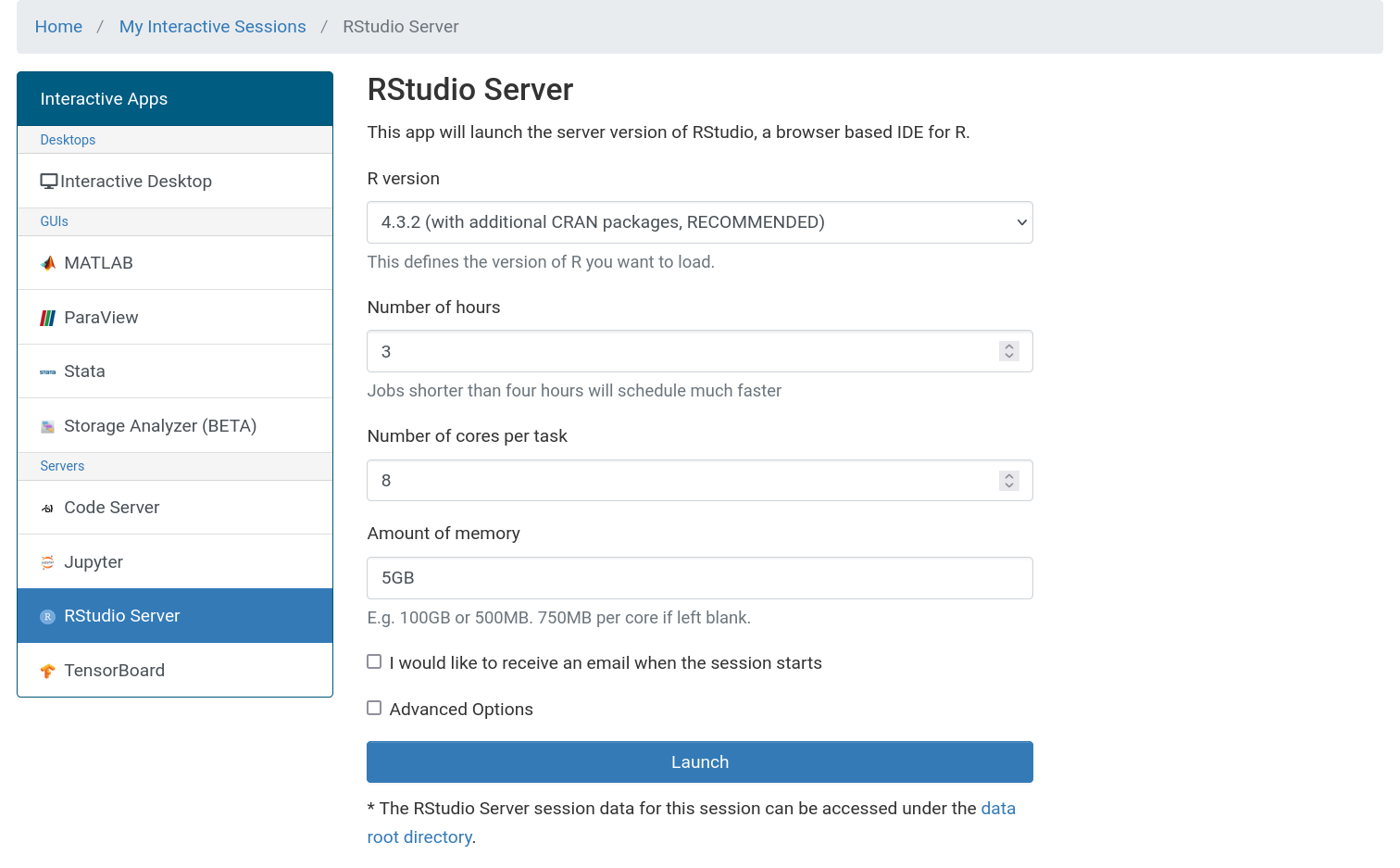Select RStudio Server in the sidebar
The image size is (1400, 868).
(175, 616)
